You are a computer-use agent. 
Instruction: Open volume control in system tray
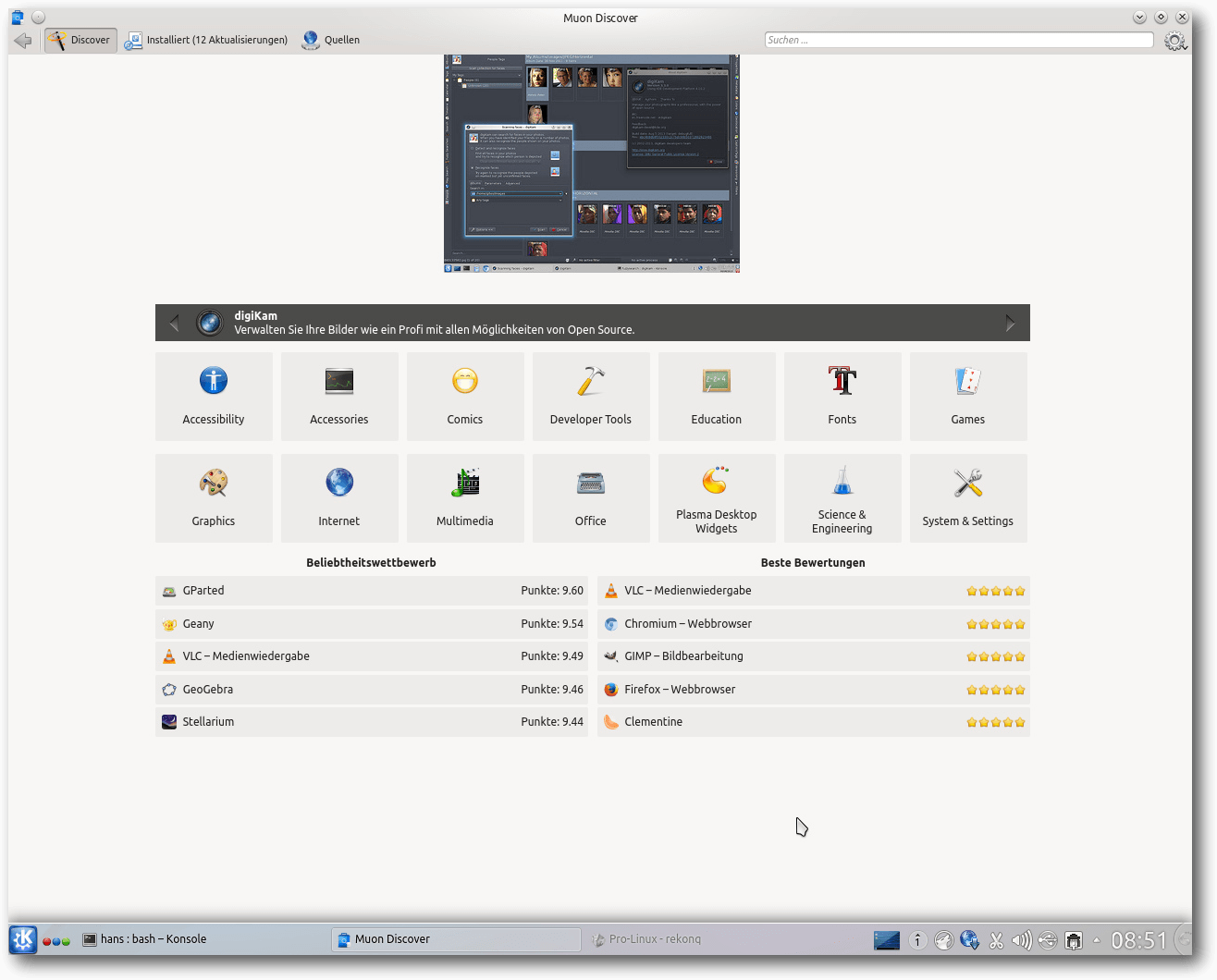point(1022,940)
